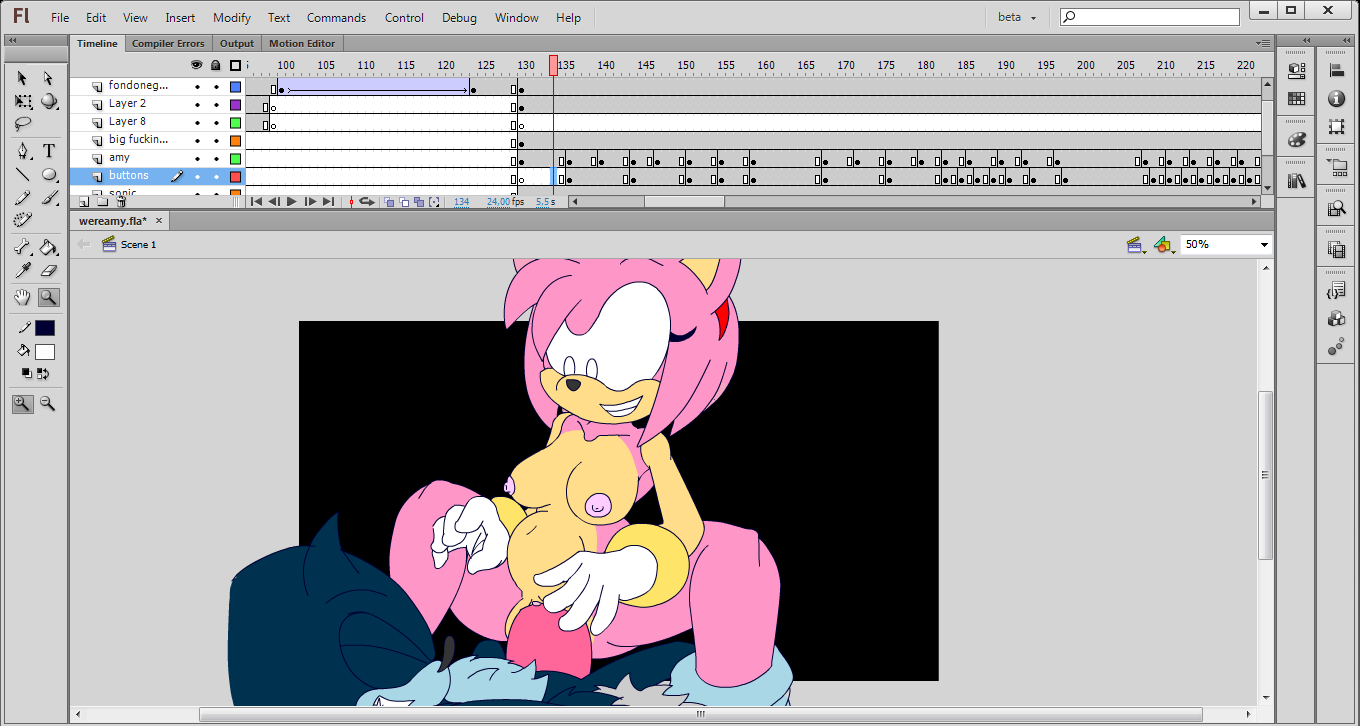Select the Bone tool
This screenshot has width=1360, height=726.
coord(22,247)
